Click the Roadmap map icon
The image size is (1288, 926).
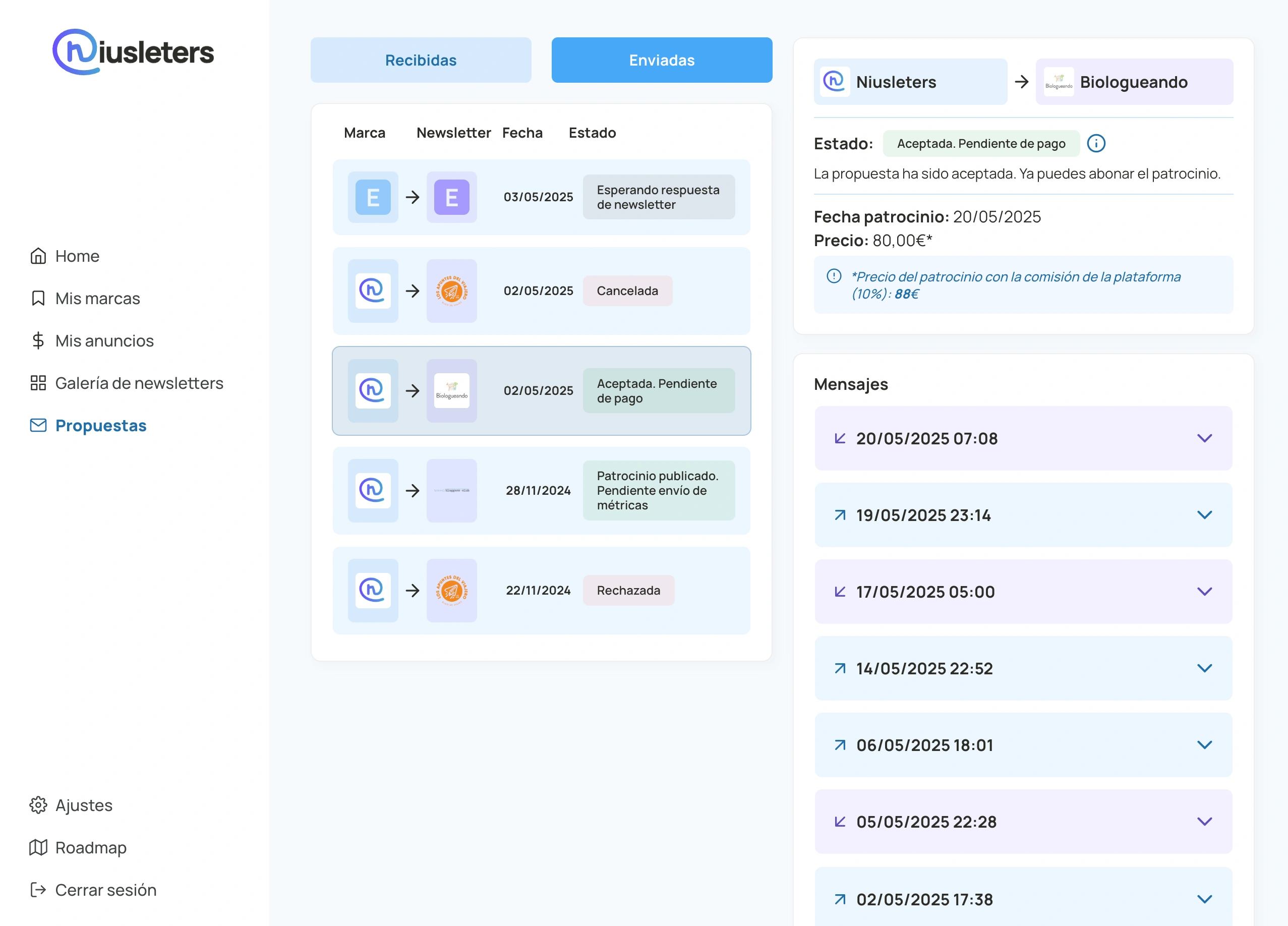coord(38,848)
